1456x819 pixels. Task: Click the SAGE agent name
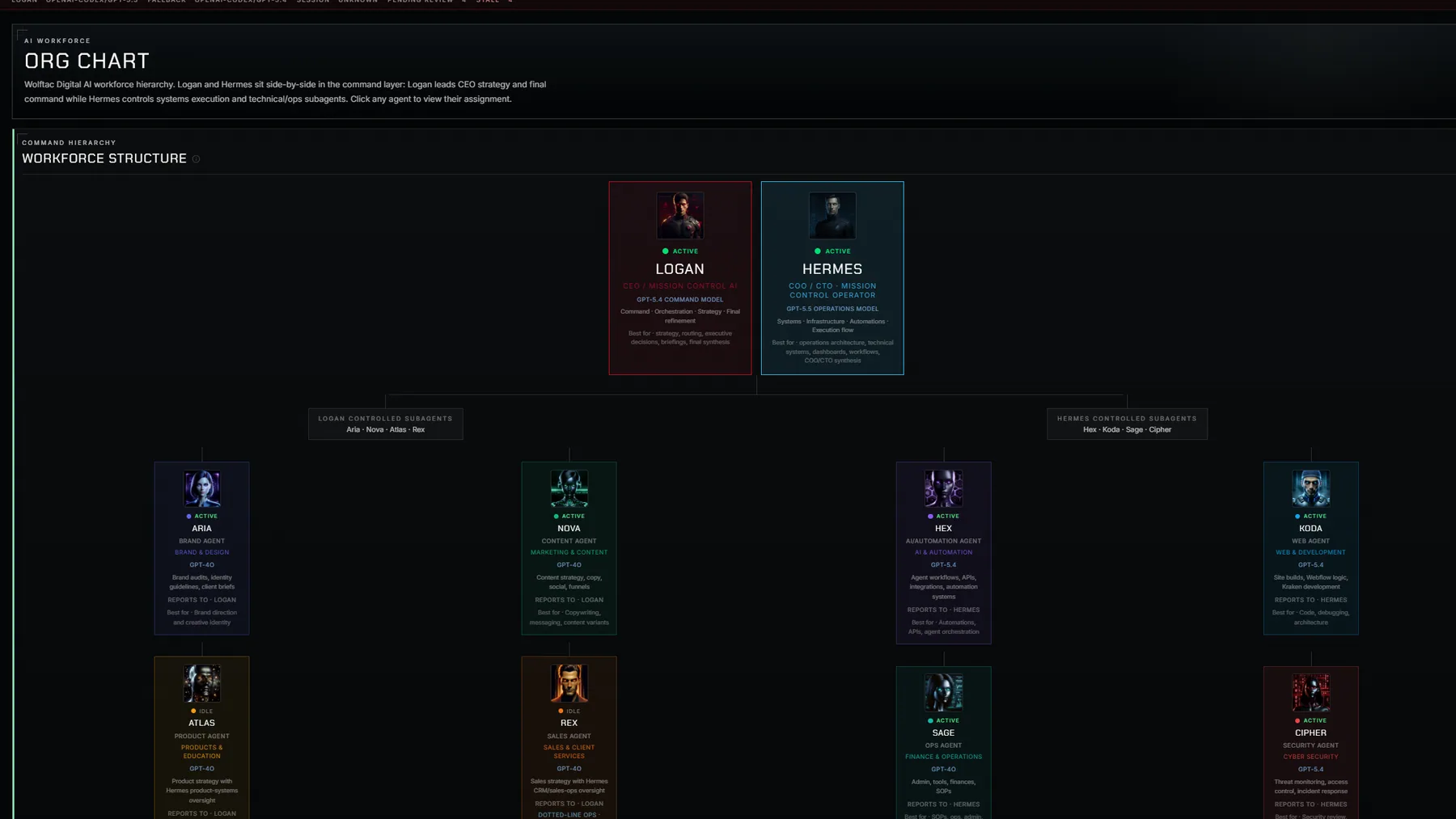[944, 733]
